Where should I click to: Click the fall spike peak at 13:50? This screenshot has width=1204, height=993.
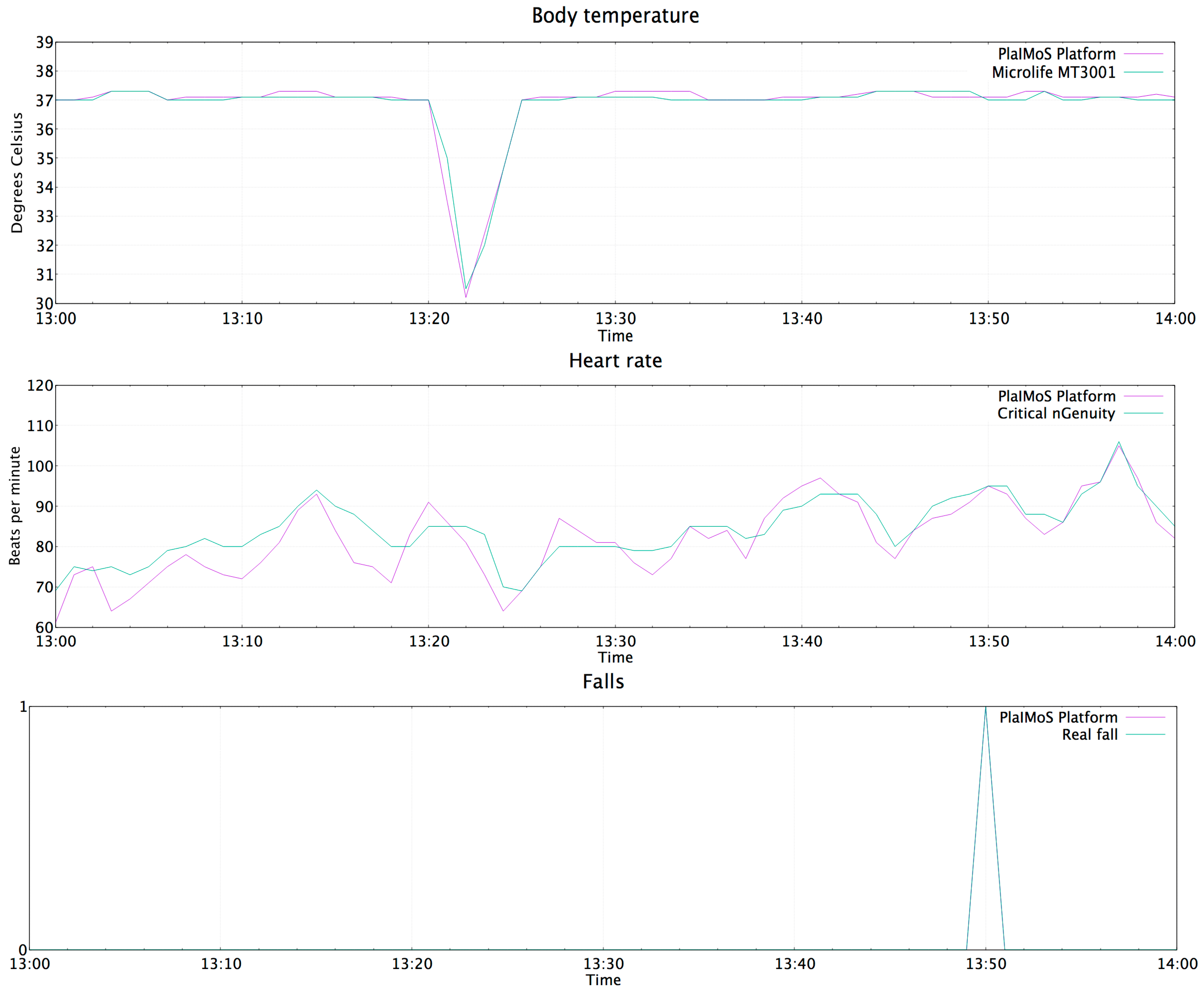[x=985, y=708]
